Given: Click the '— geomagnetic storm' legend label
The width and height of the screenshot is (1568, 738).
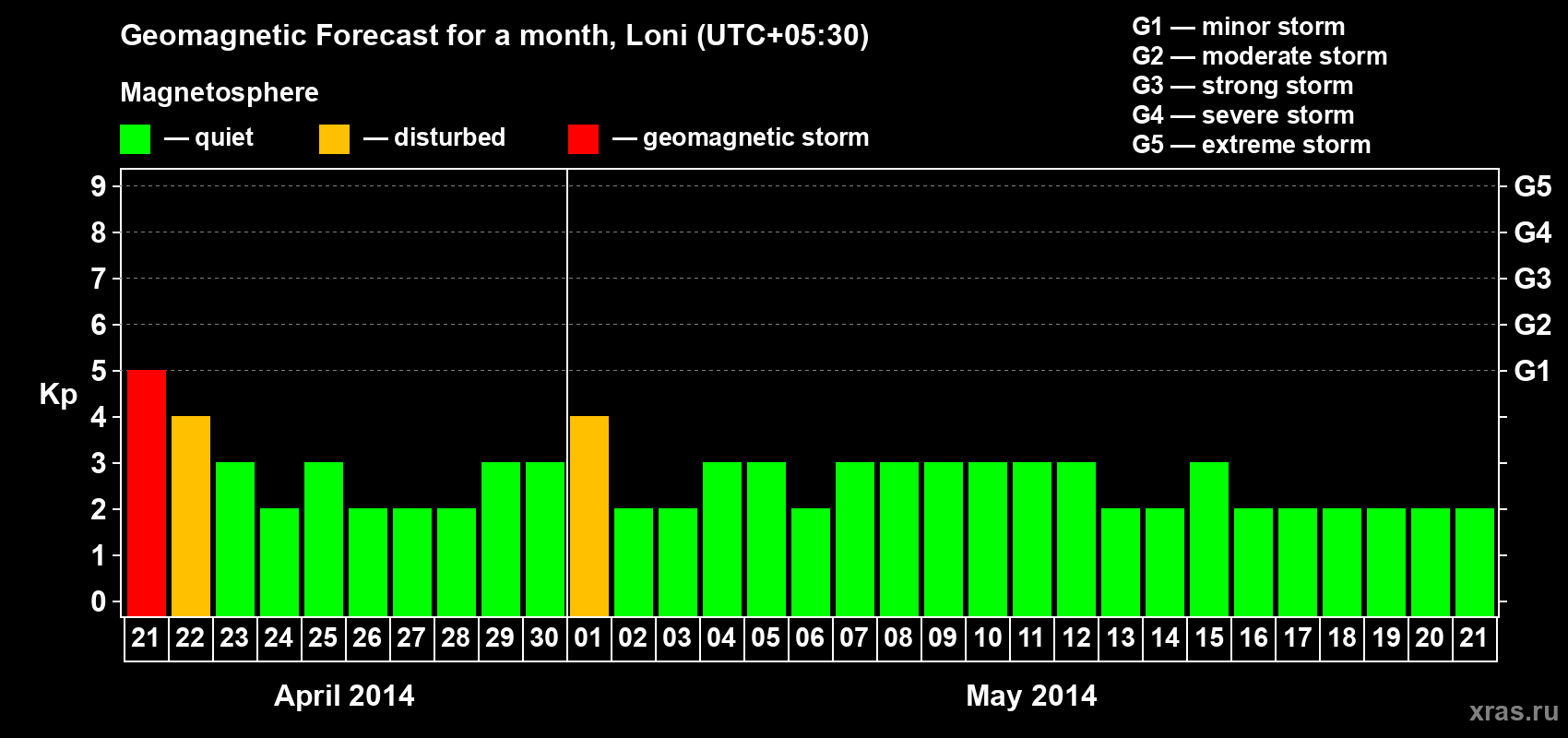Looking at the screenshot, I should pos(741,138).
